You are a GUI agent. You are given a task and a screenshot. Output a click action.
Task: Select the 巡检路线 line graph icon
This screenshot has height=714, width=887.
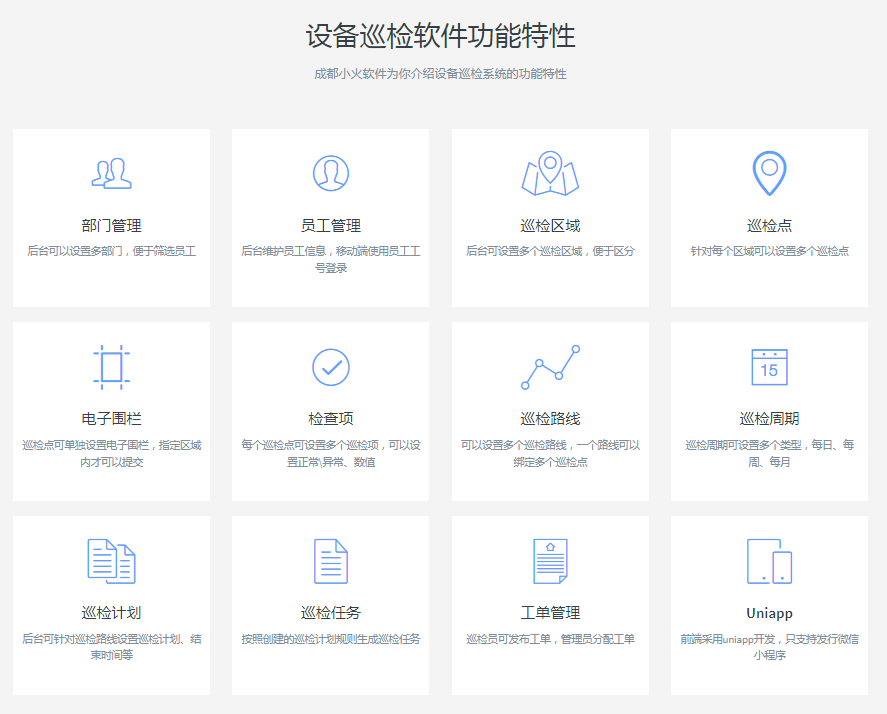pos(550,367)
